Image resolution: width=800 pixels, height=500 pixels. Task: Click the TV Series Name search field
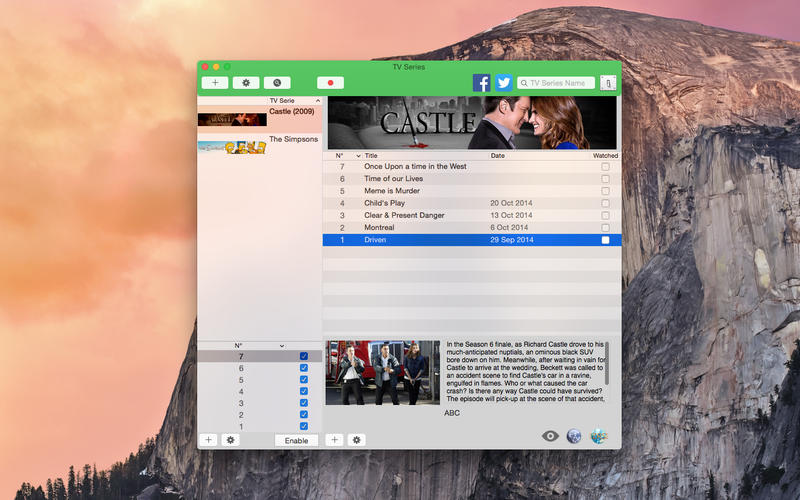(x=560, y=83)
